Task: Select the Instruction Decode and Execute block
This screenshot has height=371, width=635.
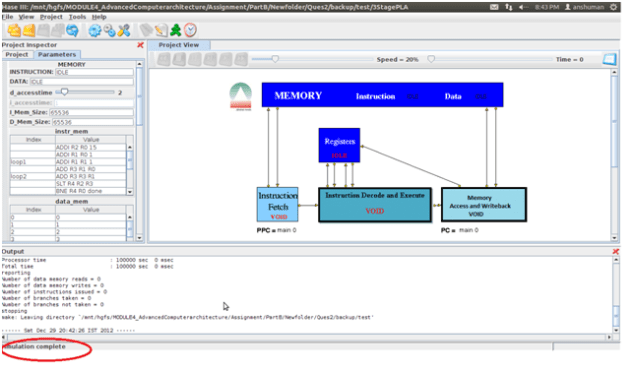Action: pos(375,205)
